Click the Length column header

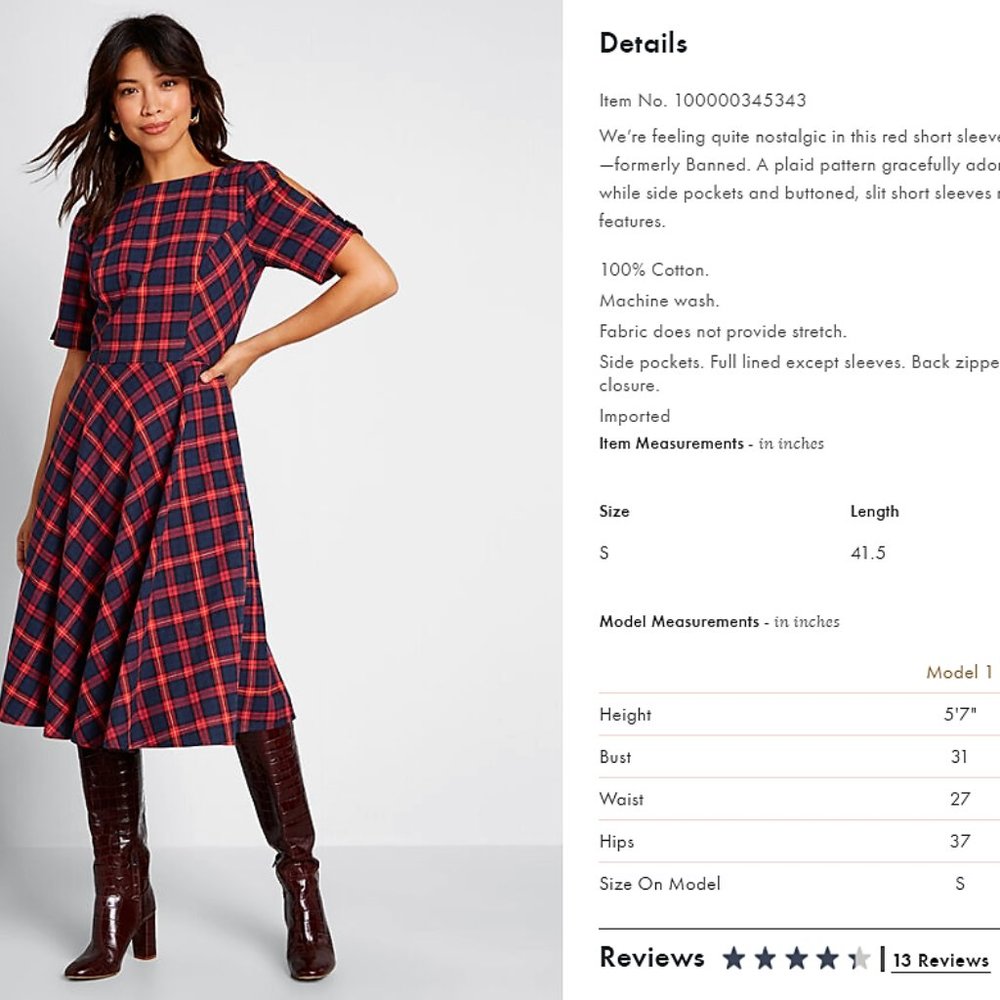pyautogui.click(x=875, y=511)
